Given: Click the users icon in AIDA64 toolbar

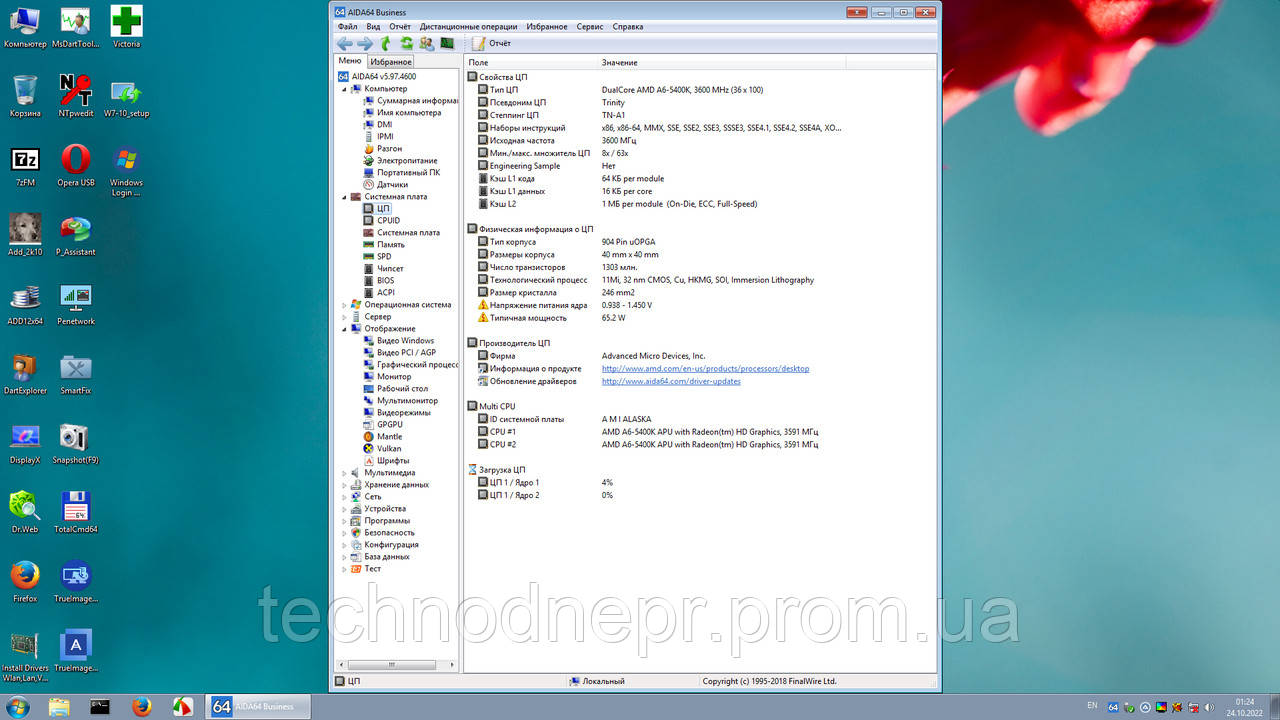Looking at the screenshot, I should 427,44.
